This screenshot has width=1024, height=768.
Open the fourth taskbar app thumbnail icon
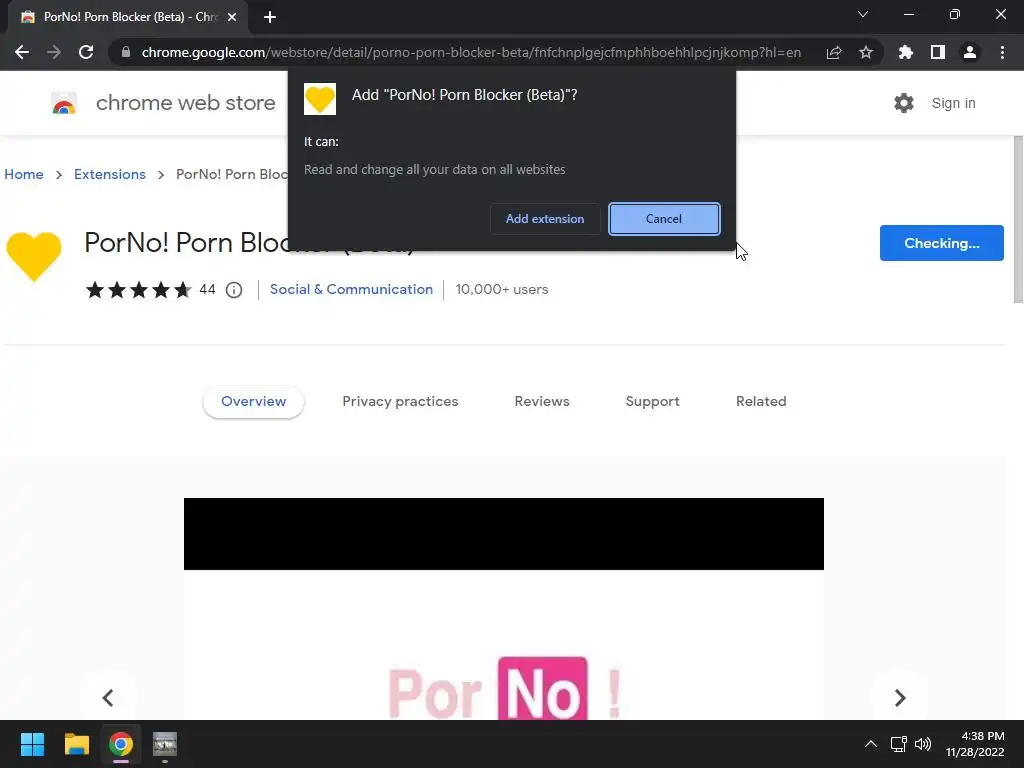pos(165,744)
